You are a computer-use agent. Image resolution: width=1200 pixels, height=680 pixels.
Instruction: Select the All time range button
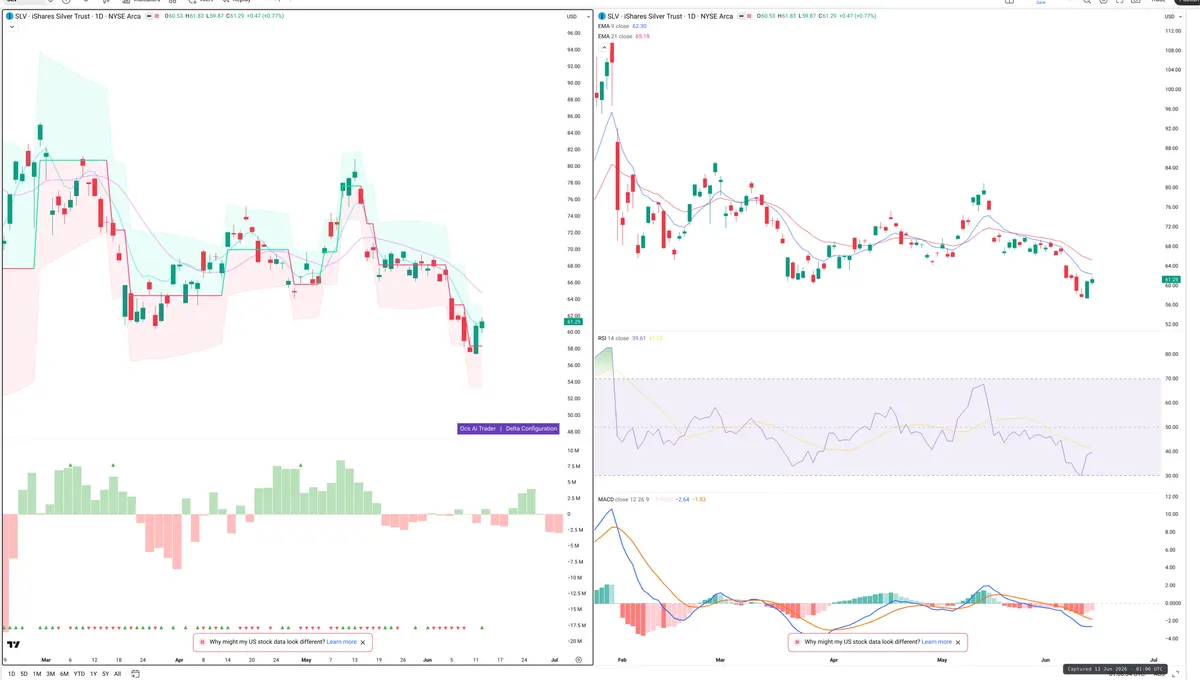(117, 674)
